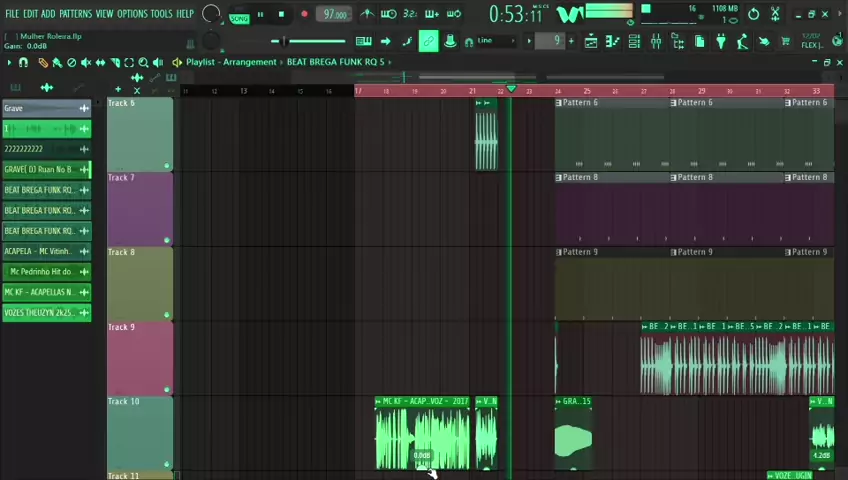Viewport: 848px width, 480px height.
Task: Select the Draw pencil tool
Action: pyautogui.click(x=43, y=63)
